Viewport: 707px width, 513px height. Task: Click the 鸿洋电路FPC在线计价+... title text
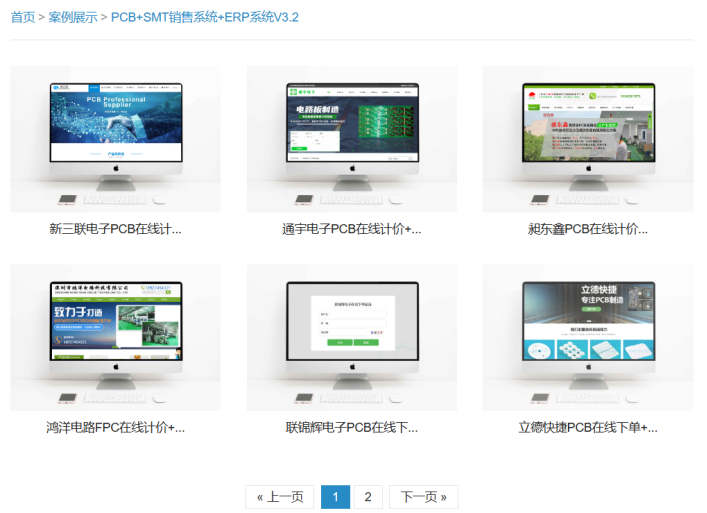(x=115, y=428)
